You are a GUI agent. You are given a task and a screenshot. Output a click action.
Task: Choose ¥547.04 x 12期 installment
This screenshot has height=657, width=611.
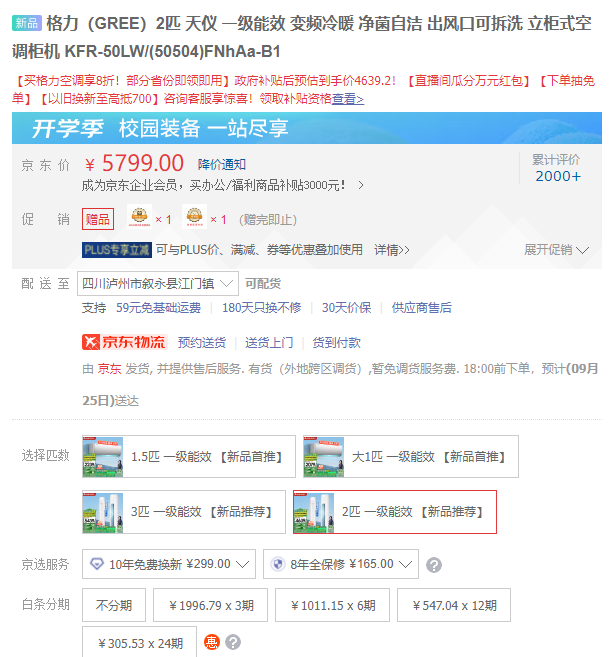[454, 605]
